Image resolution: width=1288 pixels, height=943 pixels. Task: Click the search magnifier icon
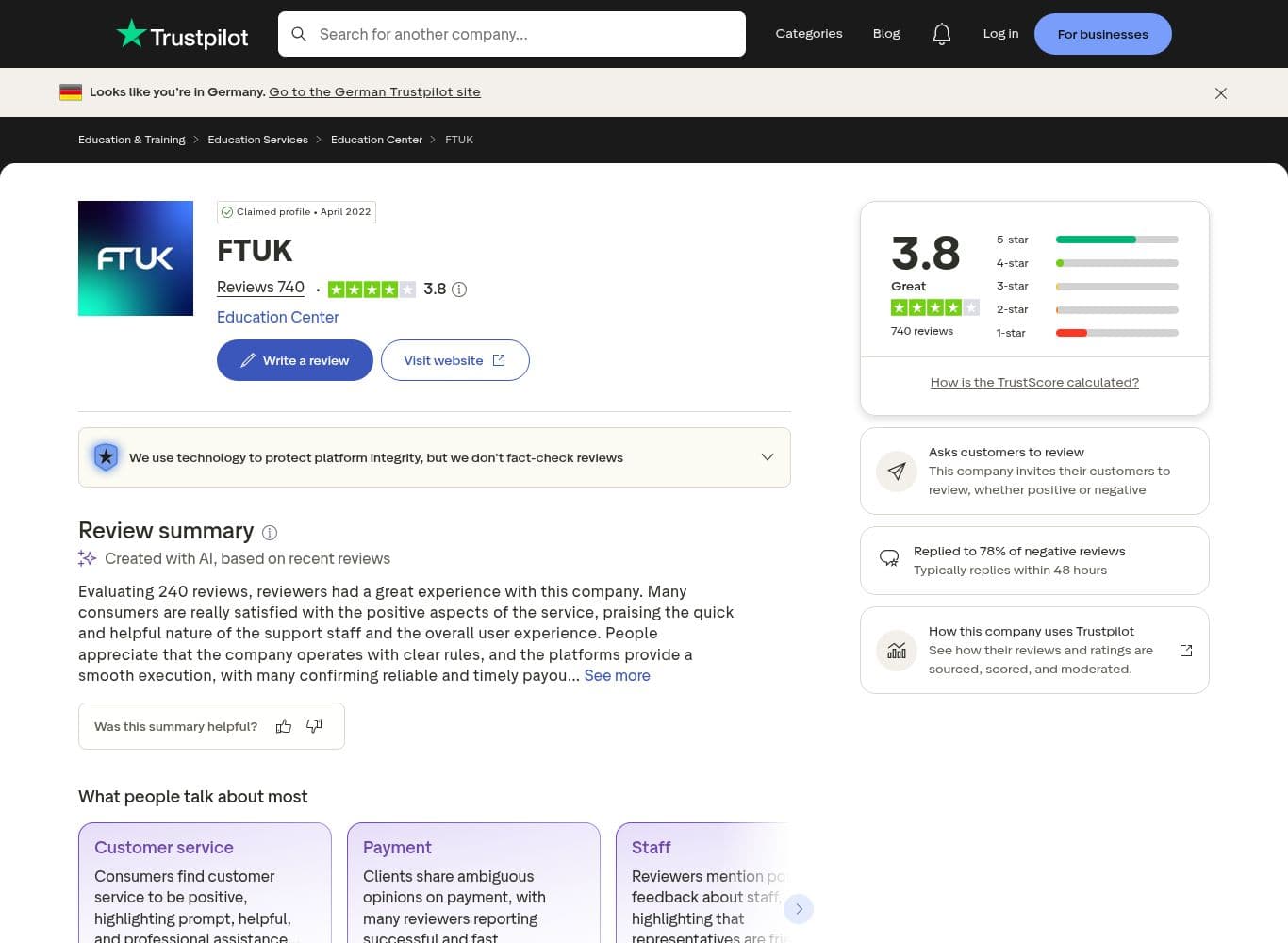pyautogui.click(x=299, y=34)
